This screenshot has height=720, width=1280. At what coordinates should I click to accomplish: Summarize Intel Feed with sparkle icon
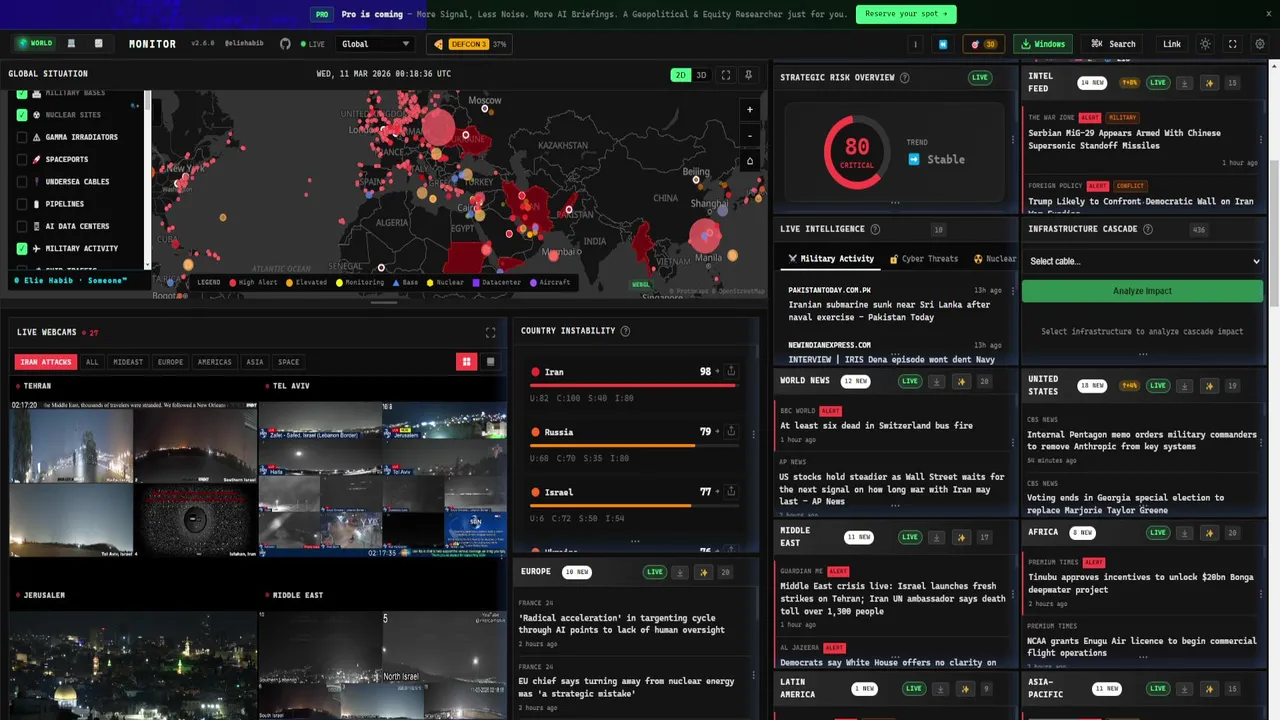[1209, 83]
